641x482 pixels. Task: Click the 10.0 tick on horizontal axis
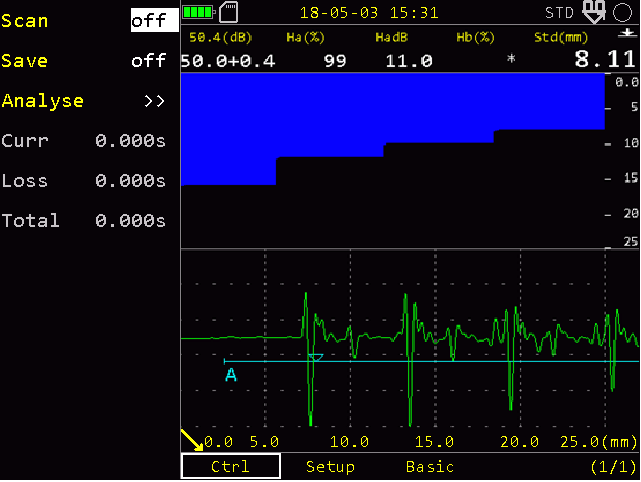tap(350, 442)
